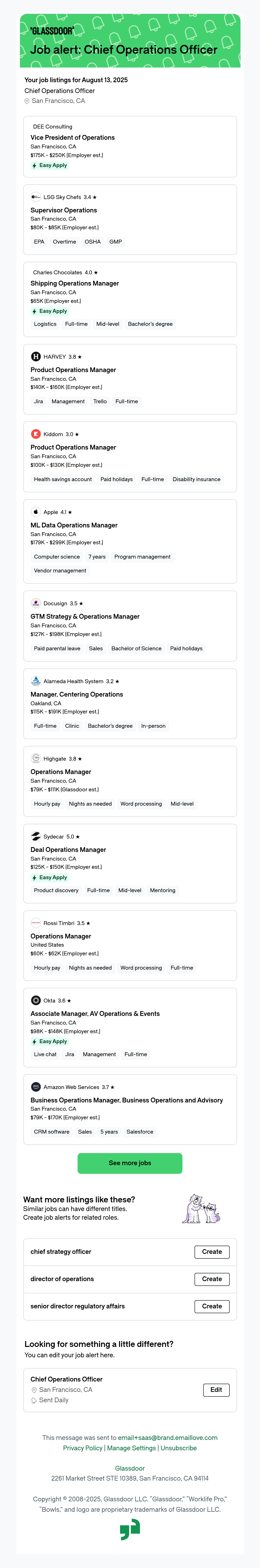Click location pin icon in header summary

(x=27, y=101)
